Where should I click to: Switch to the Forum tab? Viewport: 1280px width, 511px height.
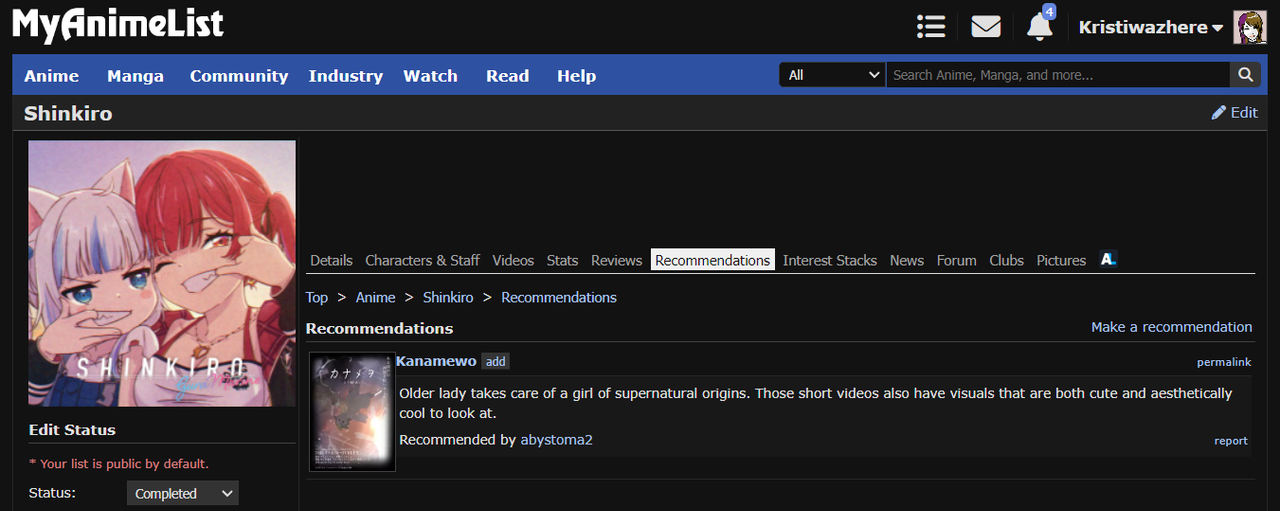[x=956, y=260]
